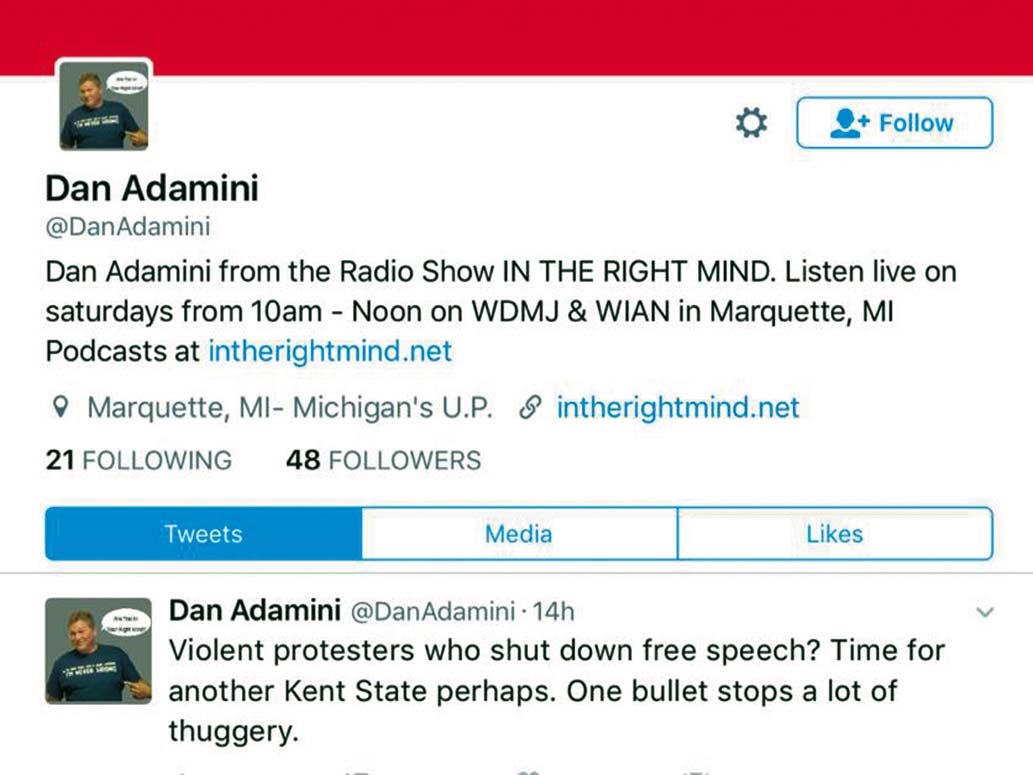Viewport: 1033px width, 775px height.
Task: Open the settings gear icon menu
Action: pos(751,123)
